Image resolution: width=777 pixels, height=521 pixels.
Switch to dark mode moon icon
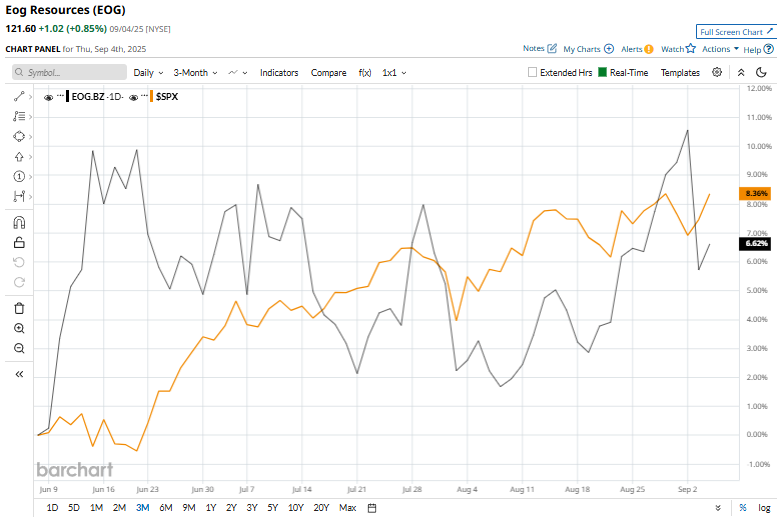tap(761, 72)
